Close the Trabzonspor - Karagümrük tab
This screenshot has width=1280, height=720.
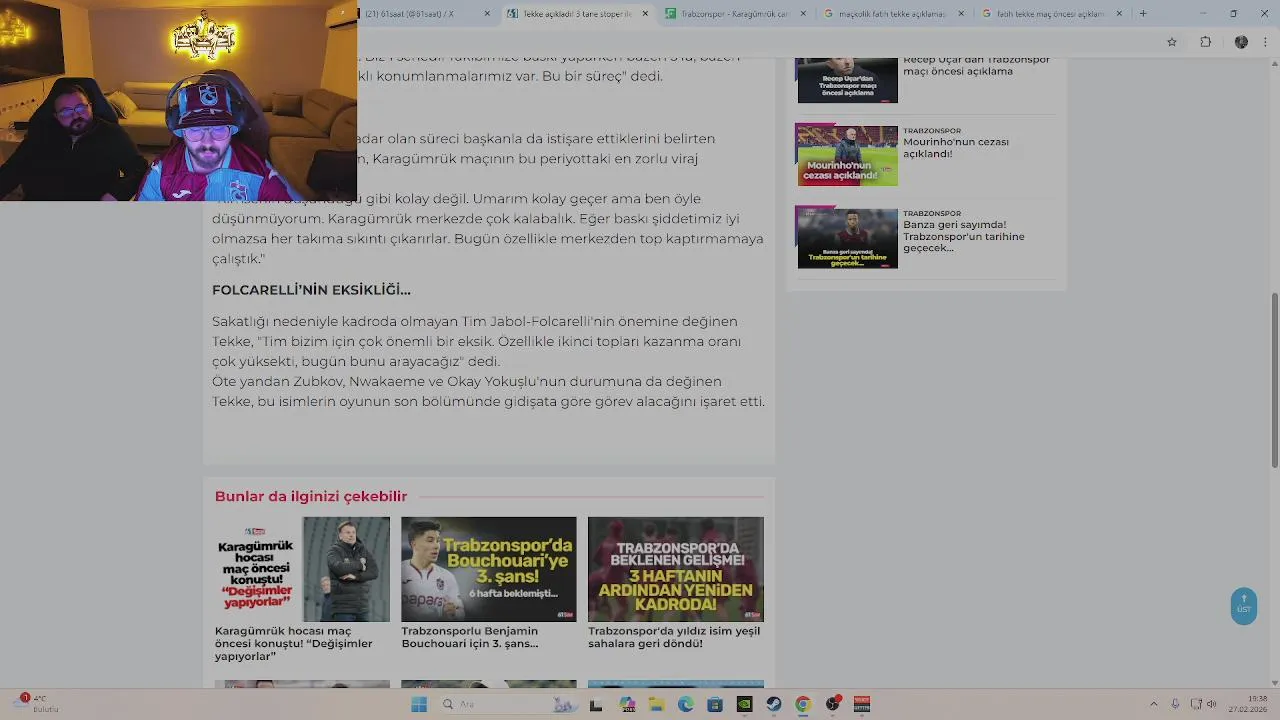coord(803,14)
